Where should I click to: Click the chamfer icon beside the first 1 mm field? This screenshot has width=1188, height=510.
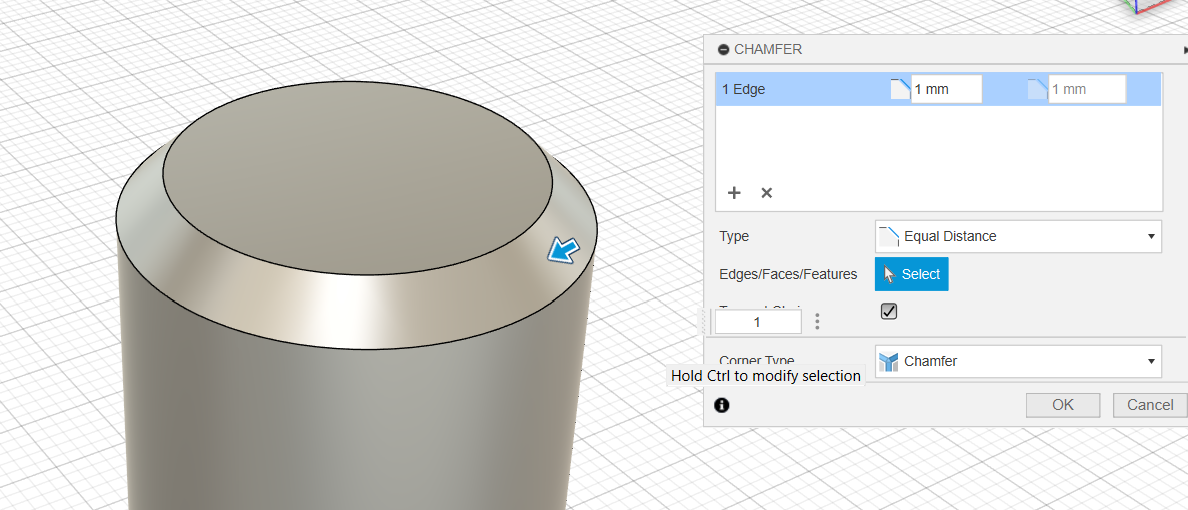point(900,89)
